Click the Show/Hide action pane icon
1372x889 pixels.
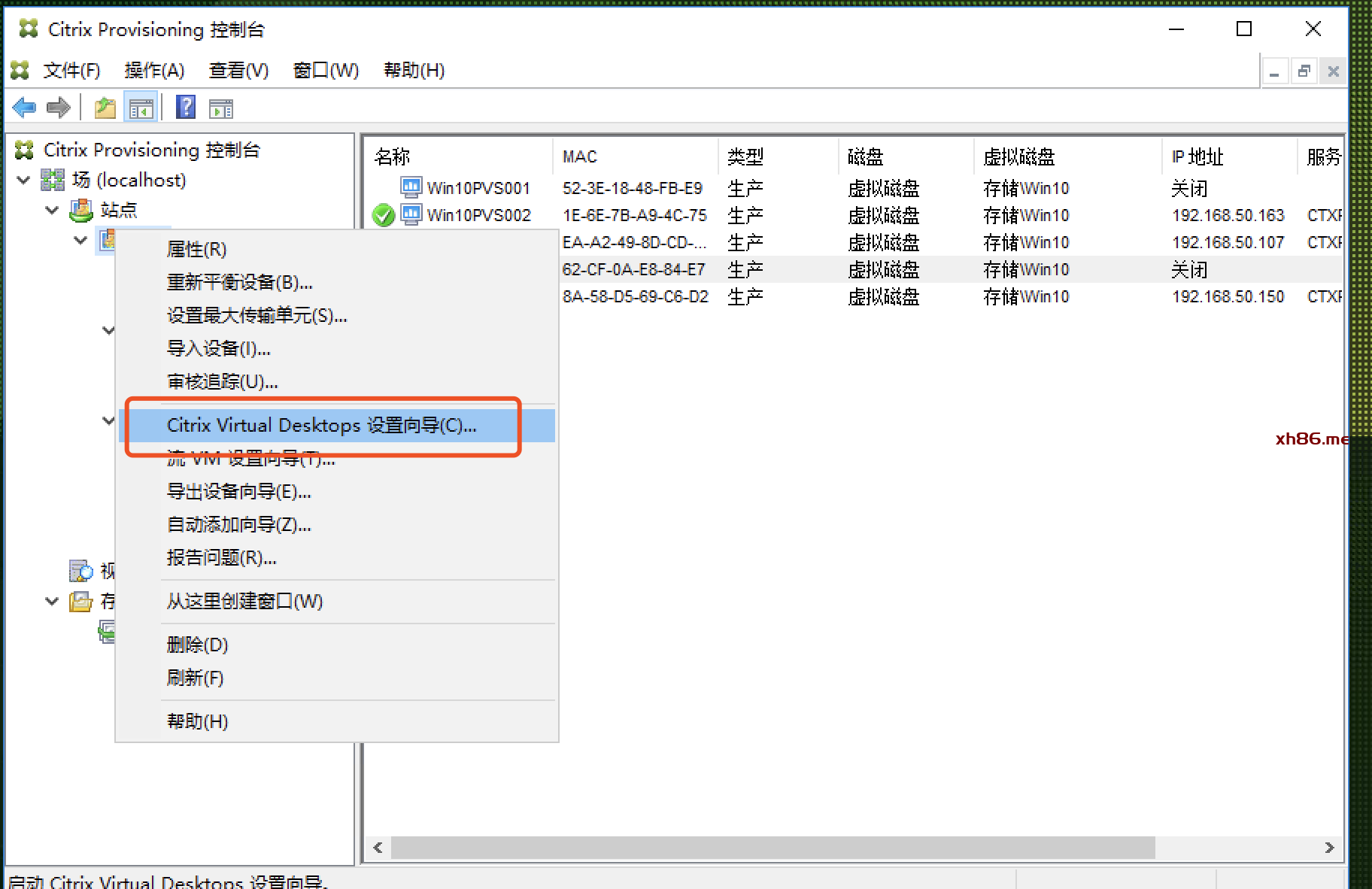coord(221,108)
